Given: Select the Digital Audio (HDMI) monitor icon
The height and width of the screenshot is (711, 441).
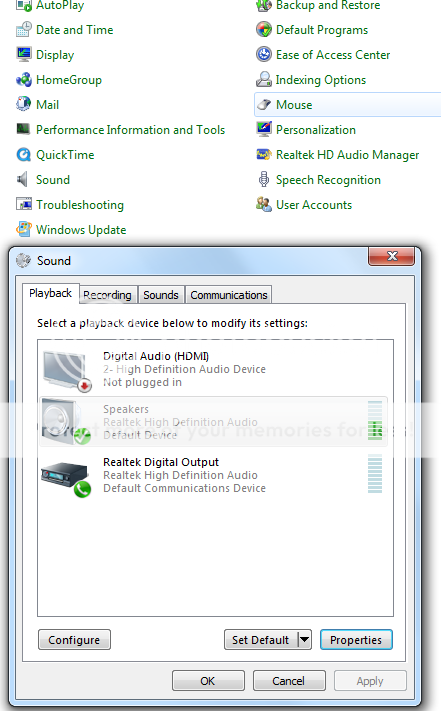Looking at the screenshot, I should coord(66,370).
